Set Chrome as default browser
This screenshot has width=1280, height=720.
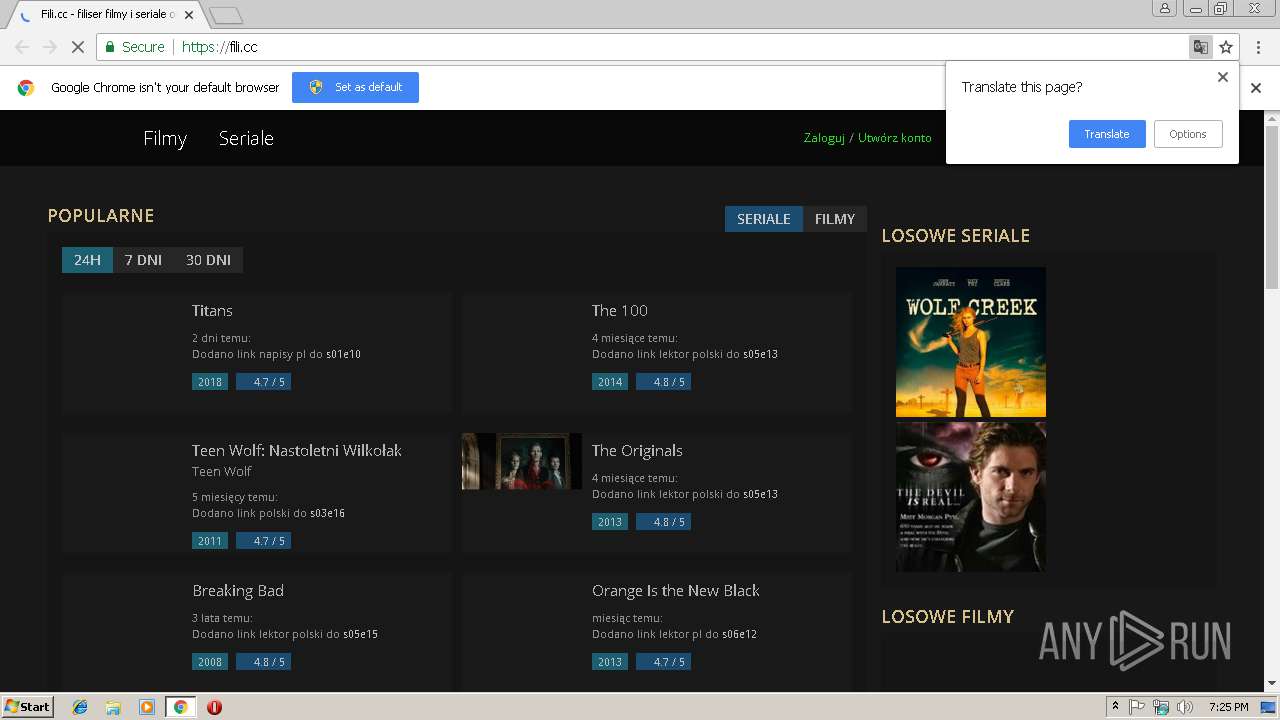[355, 87]
